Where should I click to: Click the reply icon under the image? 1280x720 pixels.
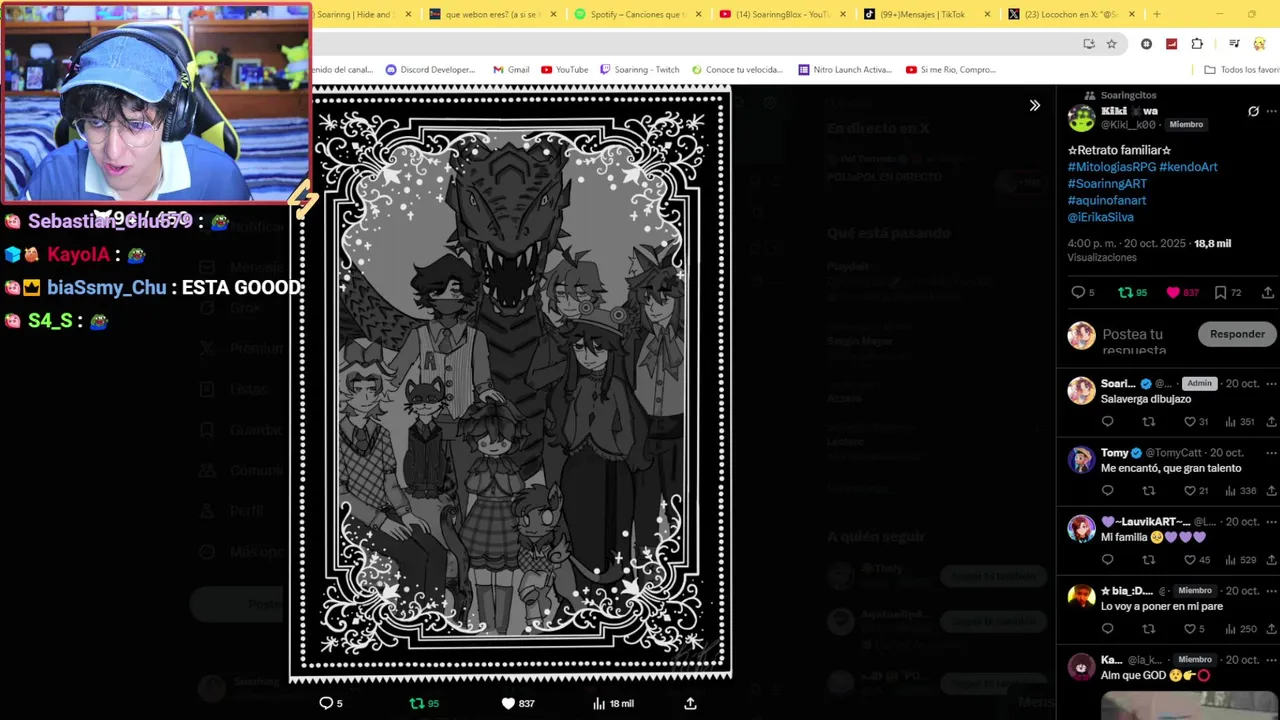[x=326, y=703]
